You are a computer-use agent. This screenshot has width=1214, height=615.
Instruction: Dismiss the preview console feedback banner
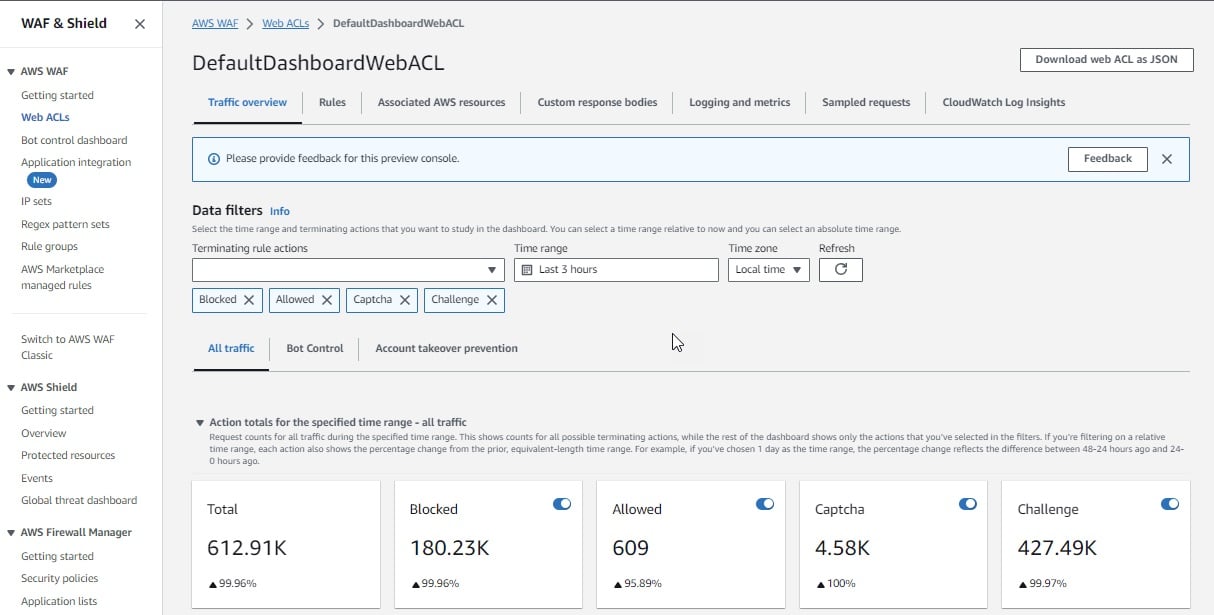pyautogui.click(x=1166, y=159)
